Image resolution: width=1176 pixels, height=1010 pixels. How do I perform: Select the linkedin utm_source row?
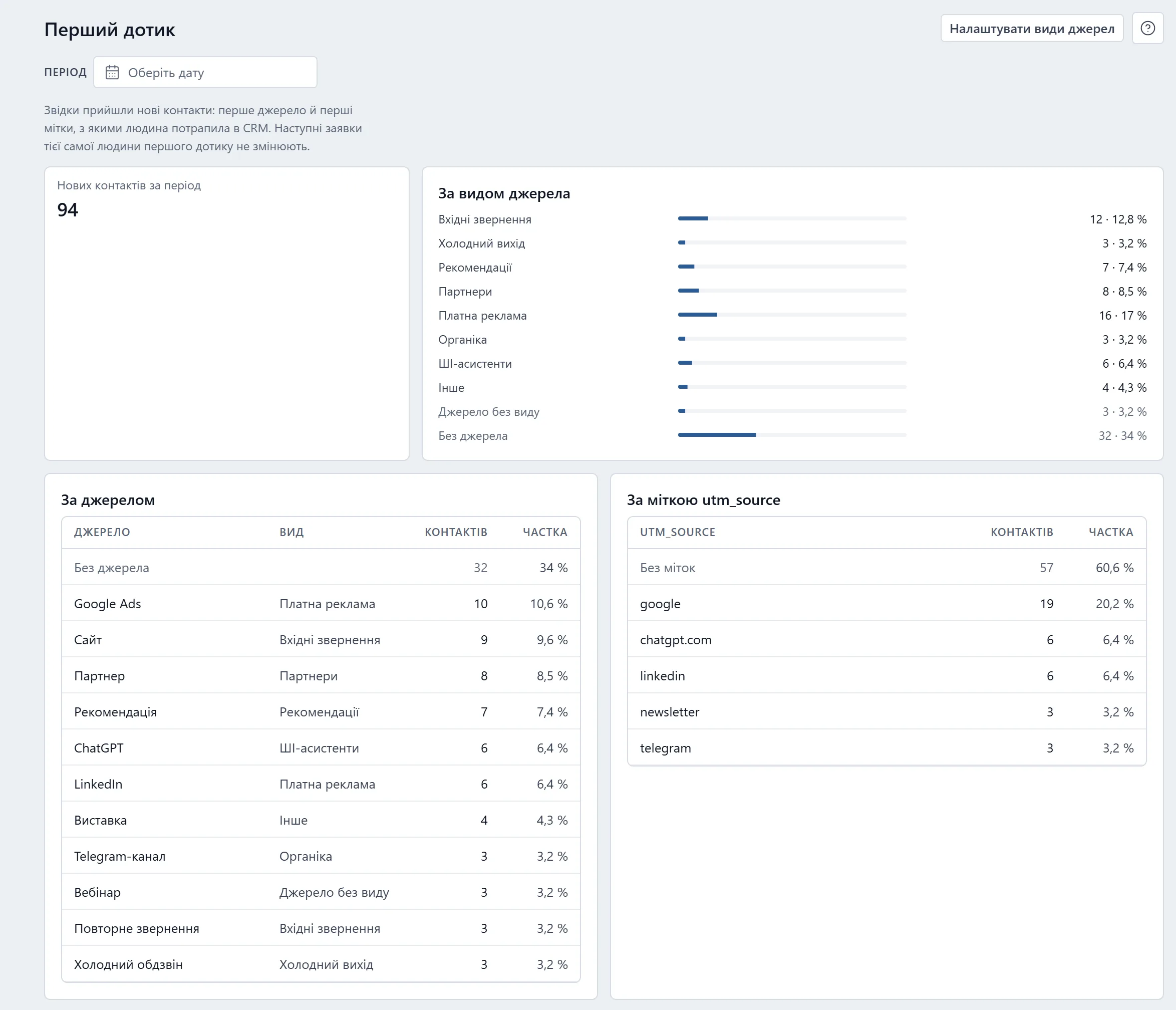point(887,676)
